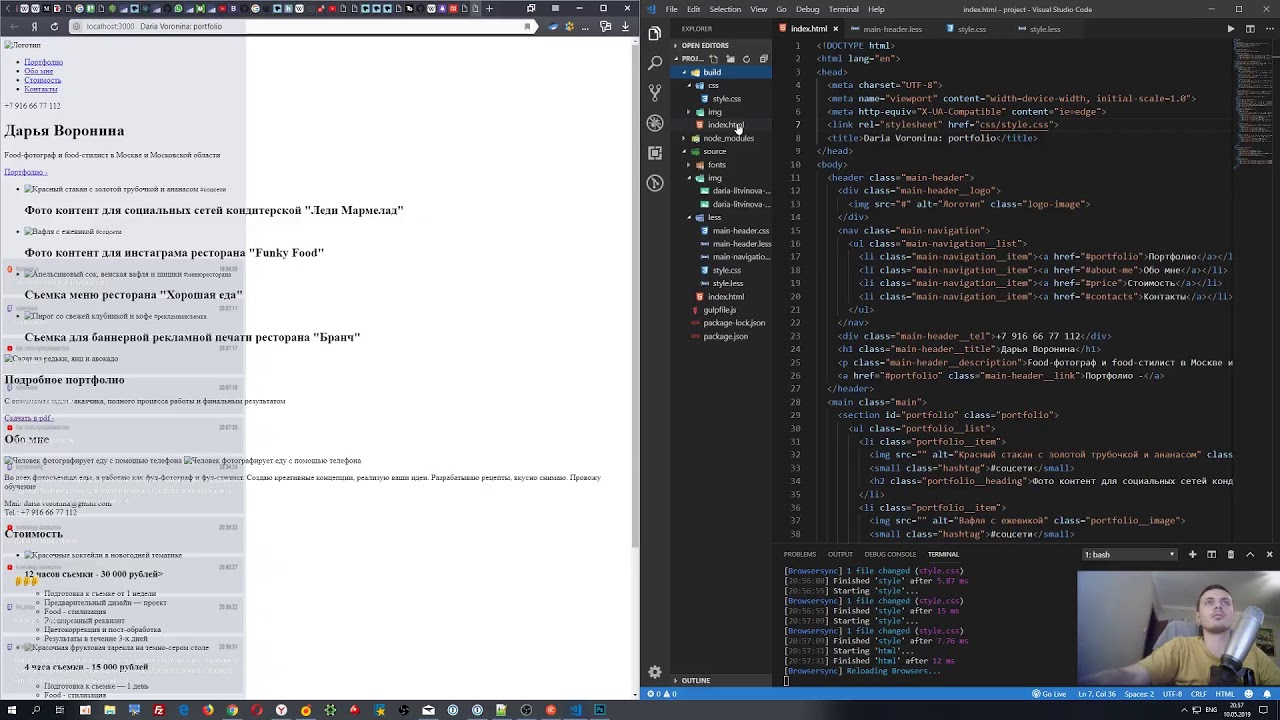
Task: Go back in the browser
Action: click(13, 26)
